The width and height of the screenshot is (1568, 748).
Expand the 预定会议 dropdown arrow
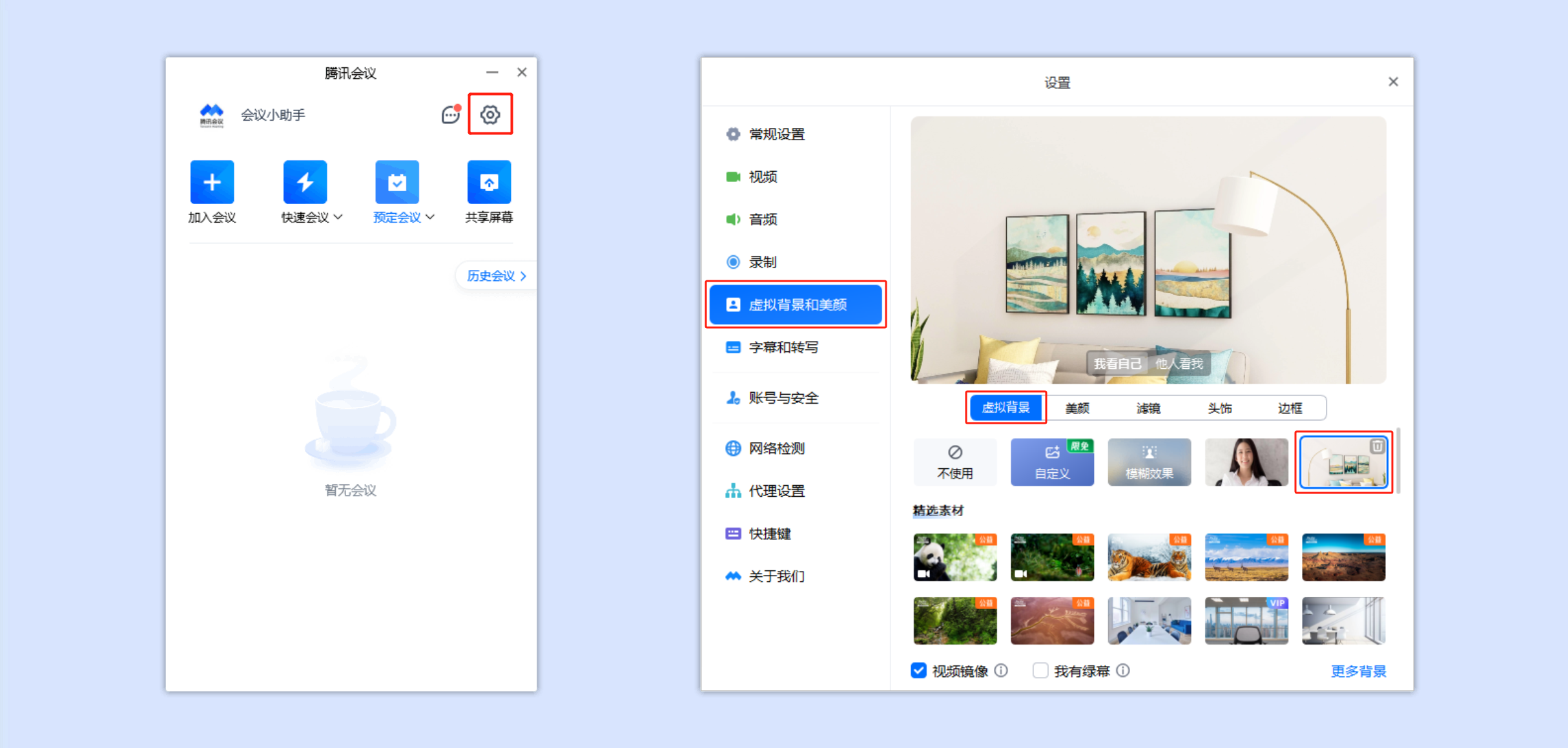(431, 217)
